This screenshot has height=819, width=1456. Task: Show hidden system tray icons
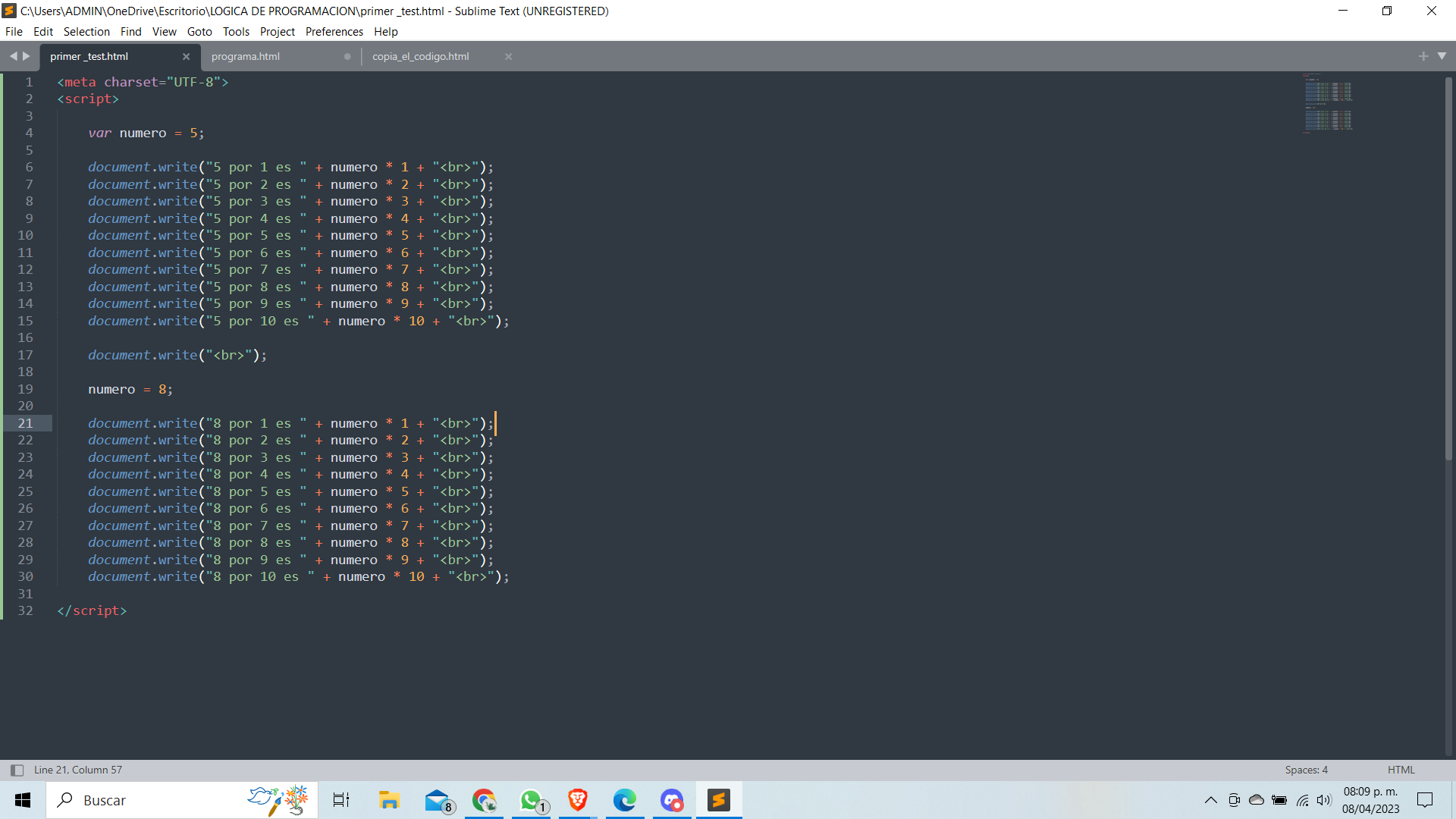pos(1211,801)
